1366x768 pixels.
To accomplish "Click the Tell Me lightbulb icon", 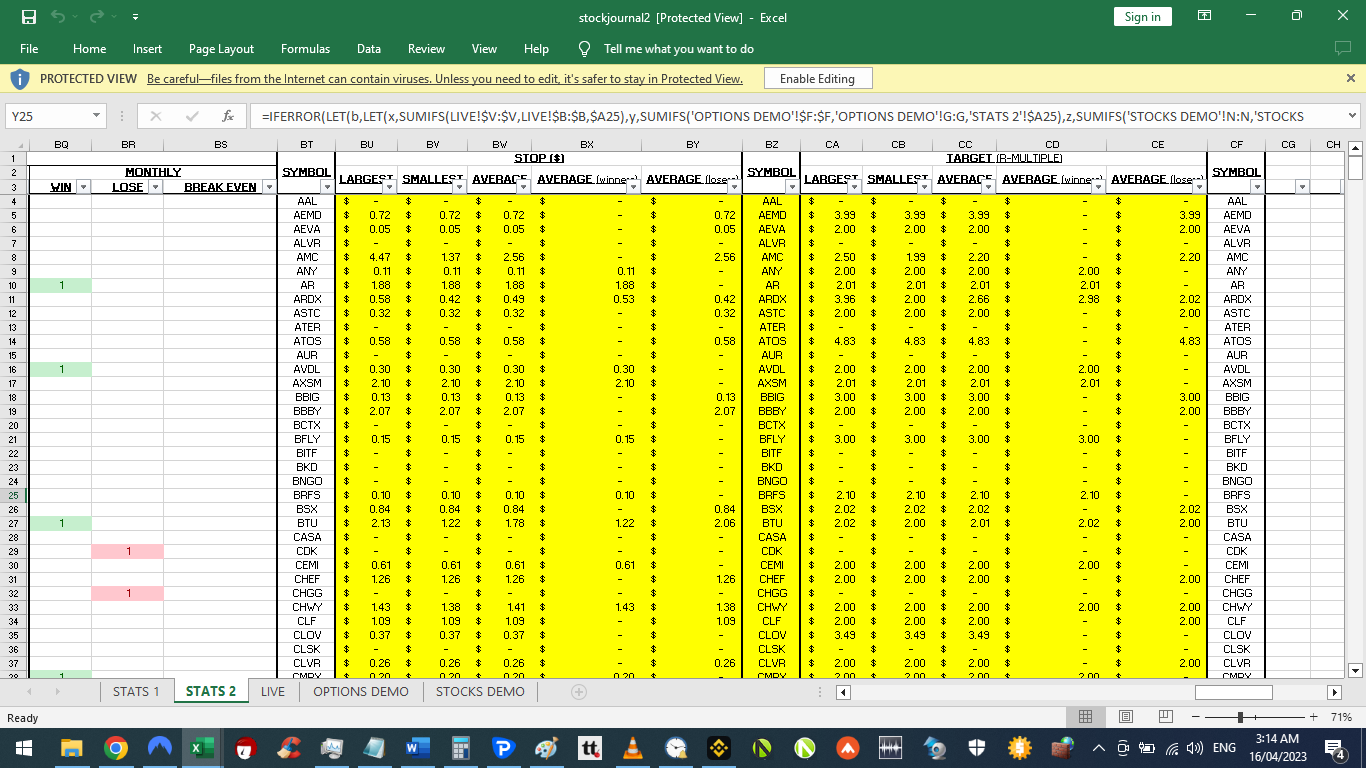I will [583, 48].
